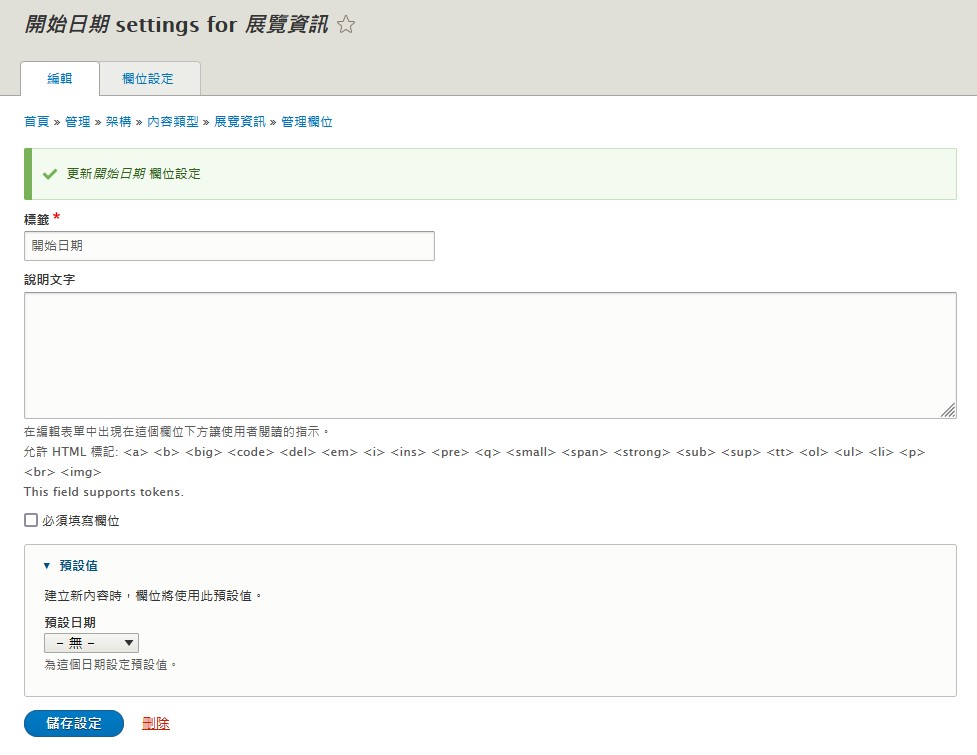Click the 更新開始日期 欄位設定 status message
This screenshot has height=755, width=977.
click(x=134, y=174)
